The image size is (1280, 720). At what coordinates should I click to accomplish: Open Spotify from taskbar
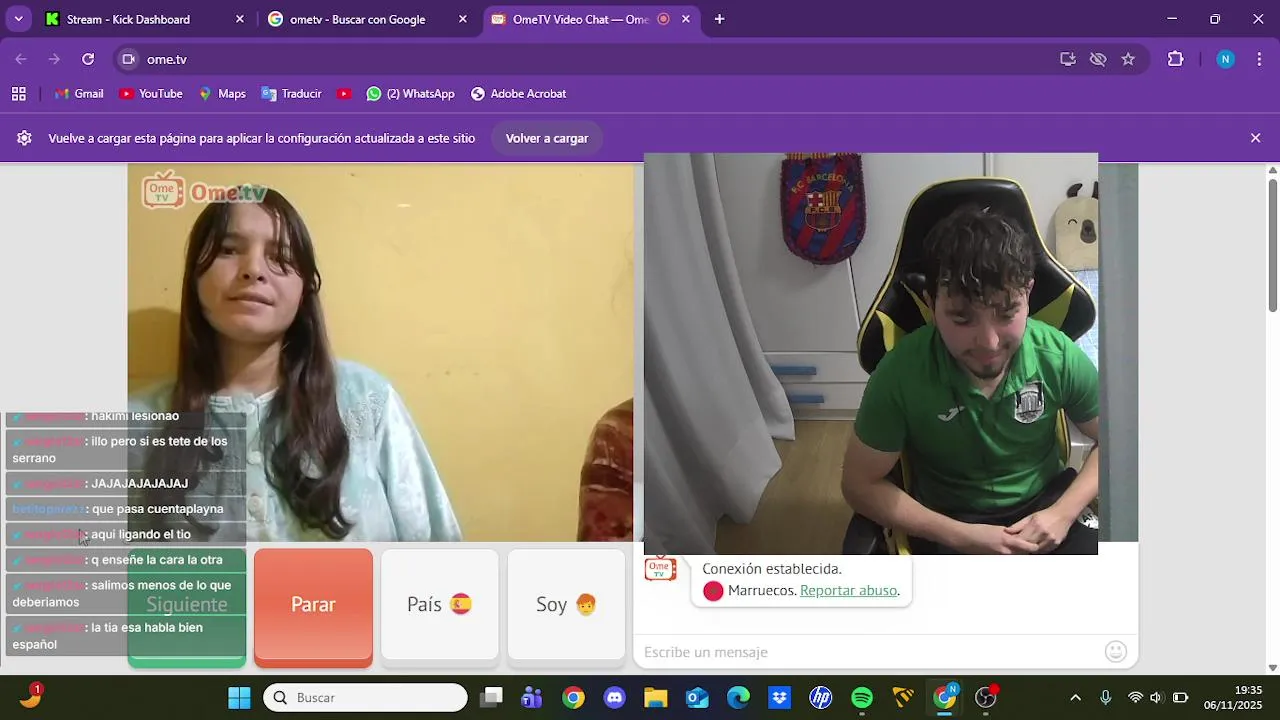[x=862, y=697]
